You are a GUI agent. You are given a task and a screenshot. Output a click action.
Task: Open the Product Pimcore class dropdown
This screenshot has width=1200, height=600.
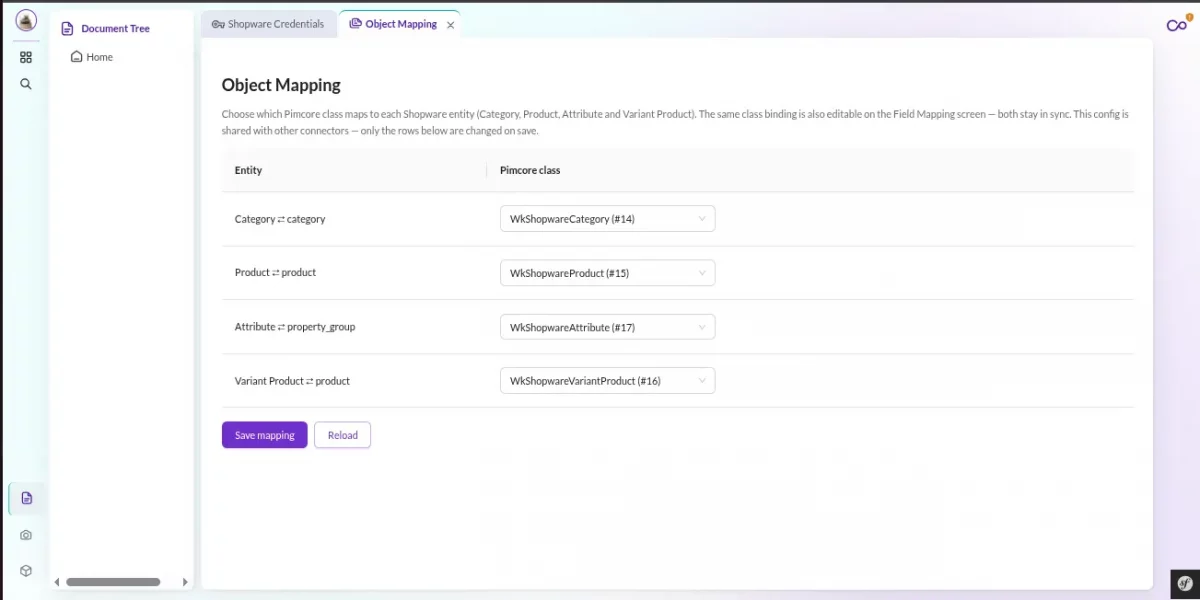click(x=607, y=273)
